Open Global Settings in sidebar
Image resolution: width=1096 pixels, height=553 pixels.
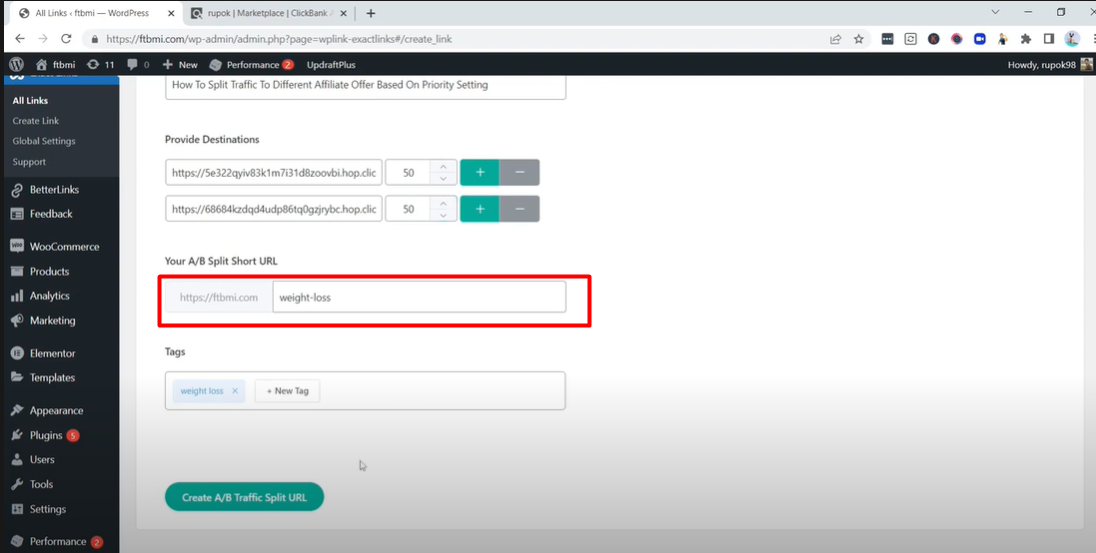44,141
